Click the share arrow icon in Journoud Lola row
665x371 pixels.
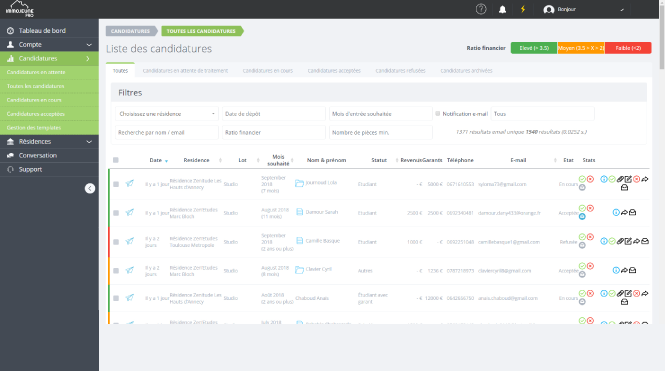tap(645, 179)
